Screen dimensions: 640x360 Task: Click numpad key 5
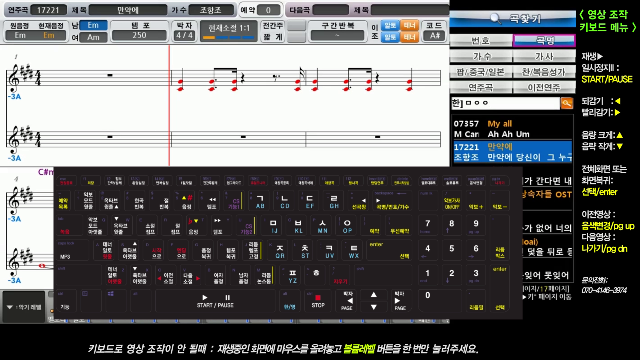point(451,251)
